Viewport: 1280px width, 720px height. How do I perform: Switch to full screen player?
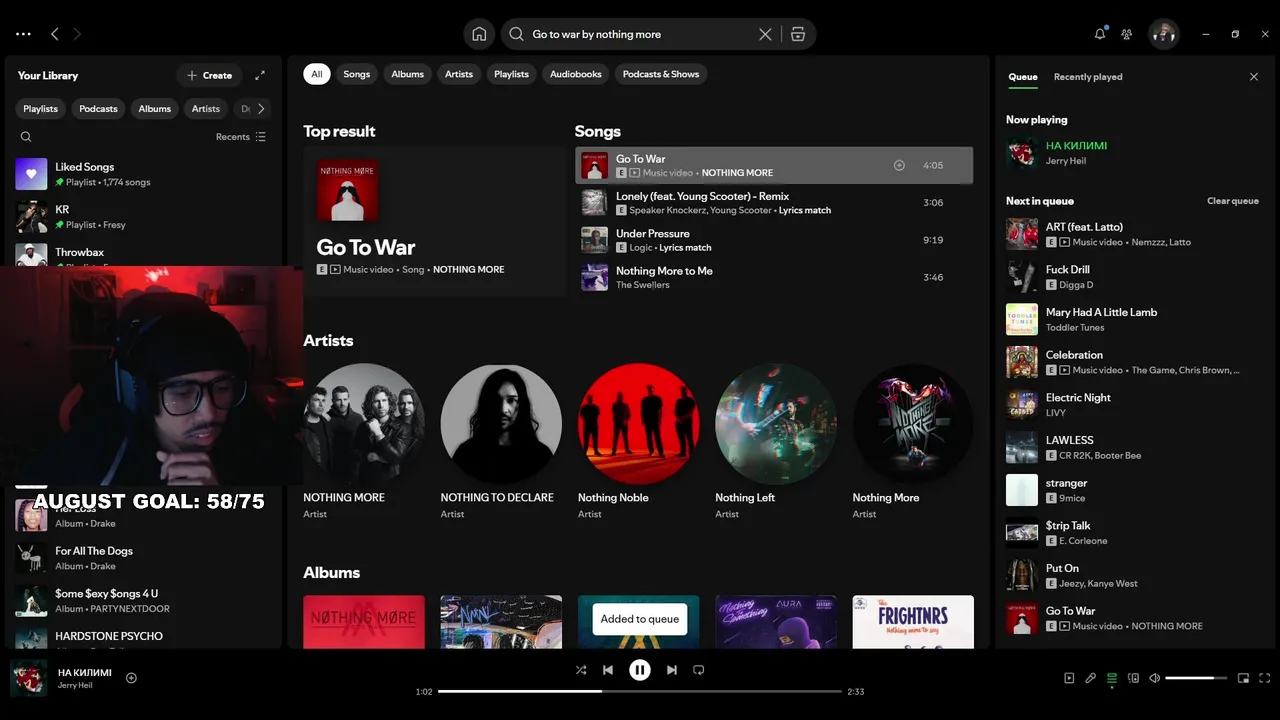(x=1265, y=678)
